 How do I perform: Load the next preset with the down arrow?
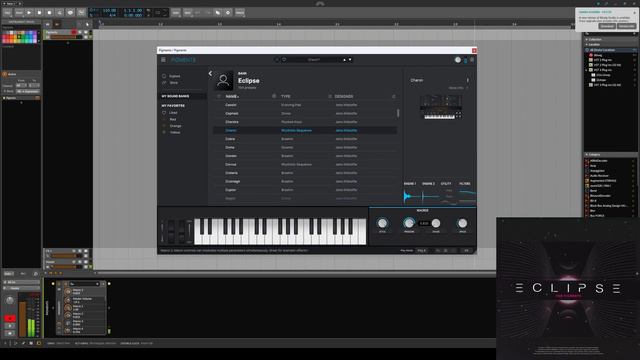pyautogui.click(x=350, y=60)
